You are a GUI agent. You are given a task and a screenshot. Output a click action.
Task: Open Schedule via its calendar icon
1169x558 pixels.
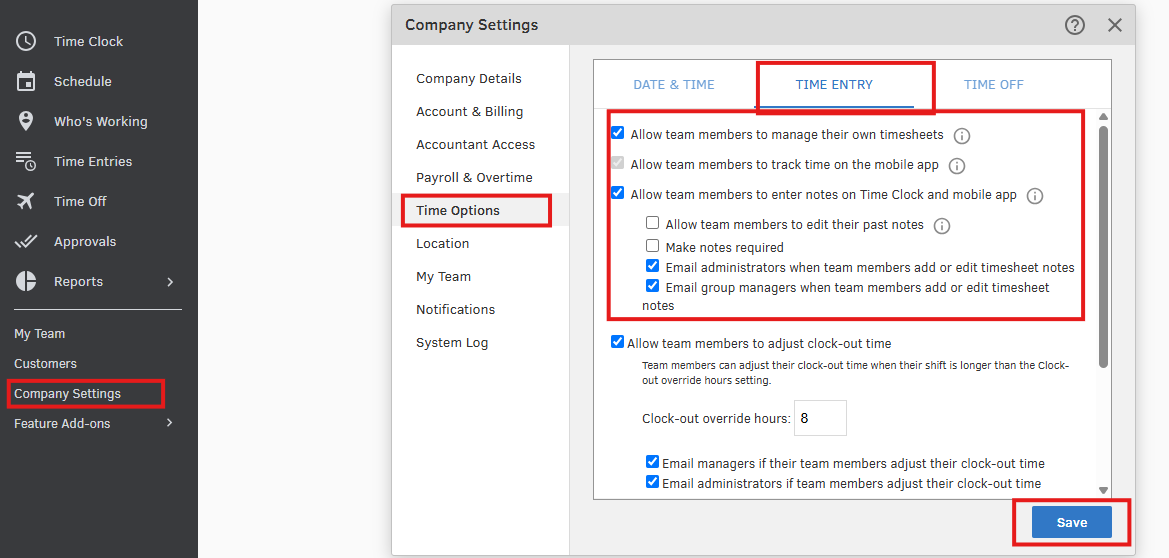tap(26, 81)
